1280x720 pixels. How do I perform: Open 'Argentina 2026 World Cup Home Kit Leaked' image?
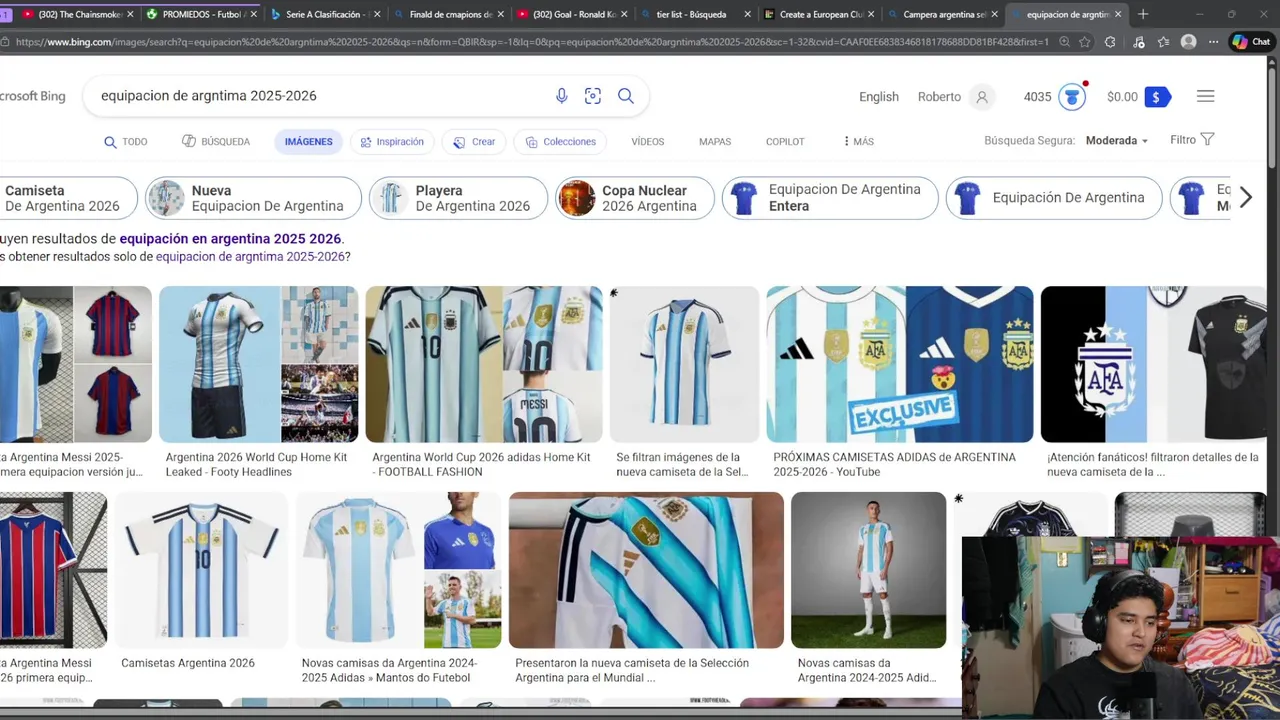[258, 364]
